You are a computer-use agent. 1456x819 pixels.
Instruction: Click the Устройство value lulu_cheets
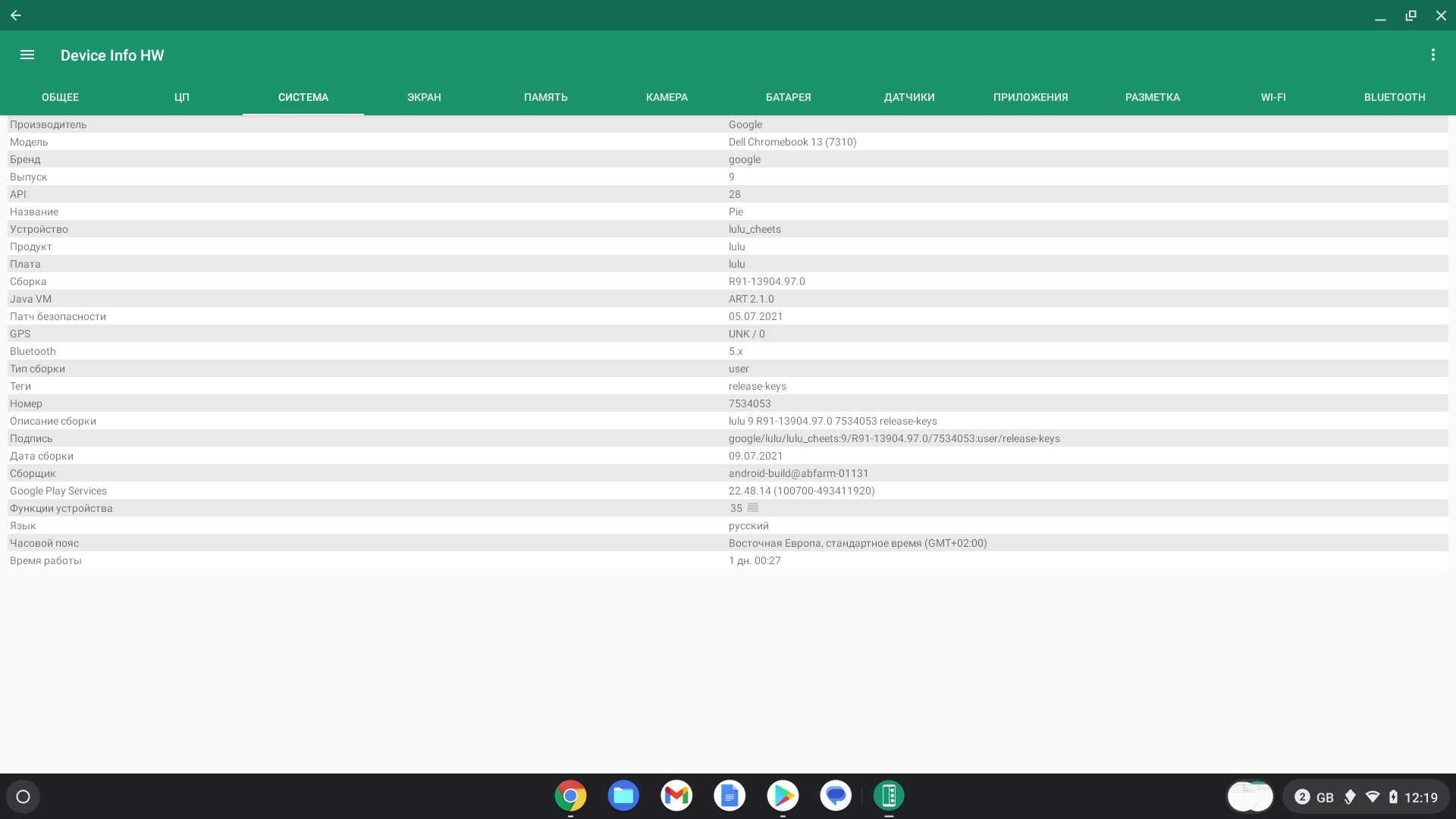click(x=755, y=229)
